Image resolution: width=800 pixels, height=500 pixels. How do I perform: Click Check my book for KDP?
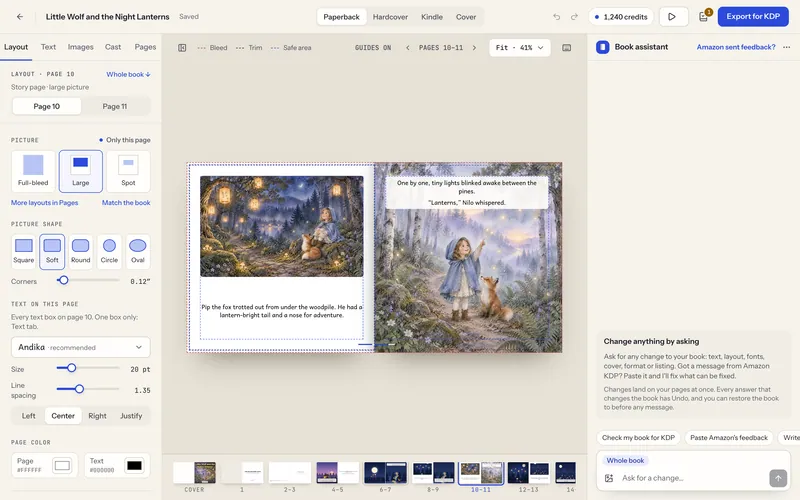[x=638, y=438]
